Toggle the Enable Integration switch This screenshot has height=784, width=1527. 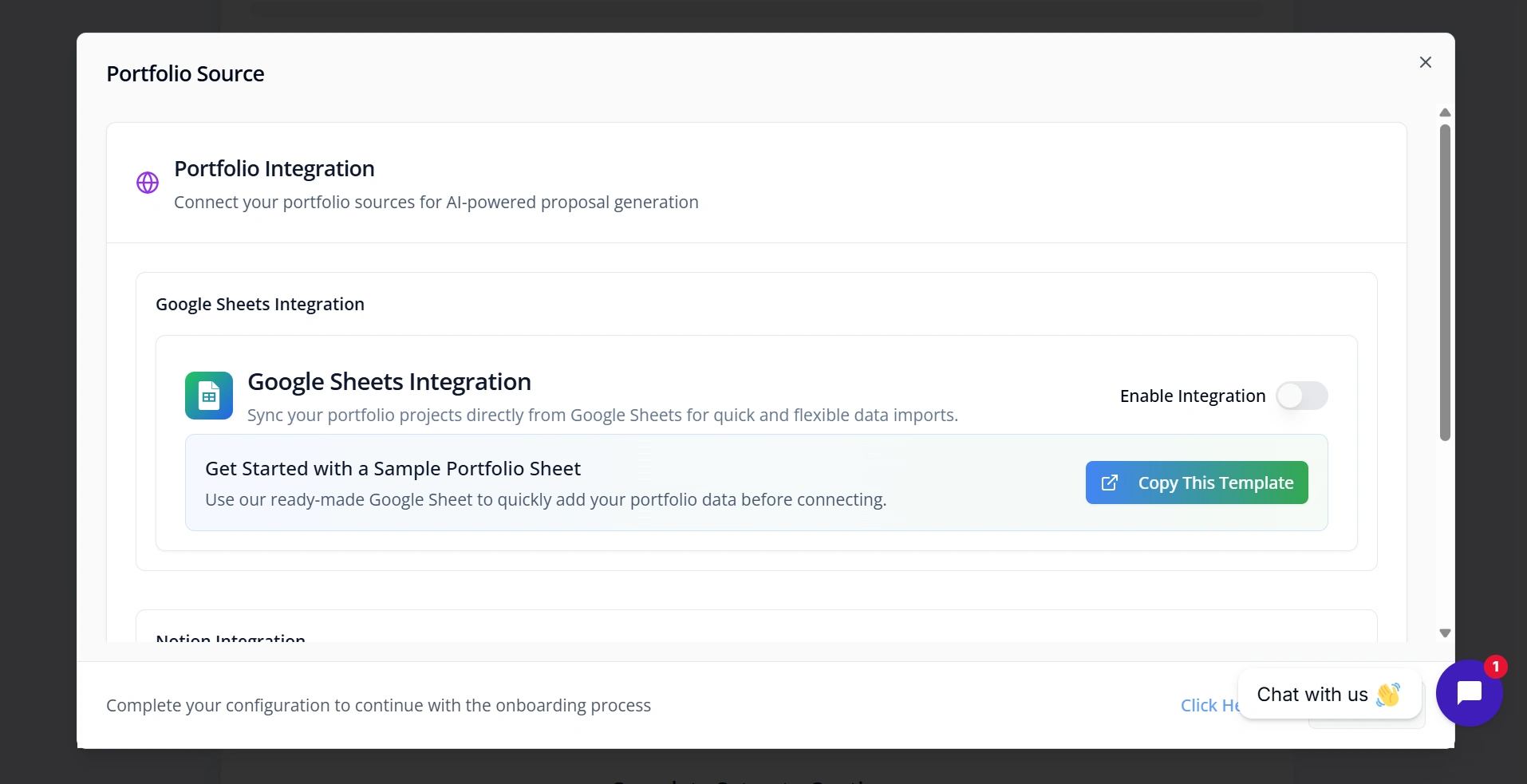1301,396
